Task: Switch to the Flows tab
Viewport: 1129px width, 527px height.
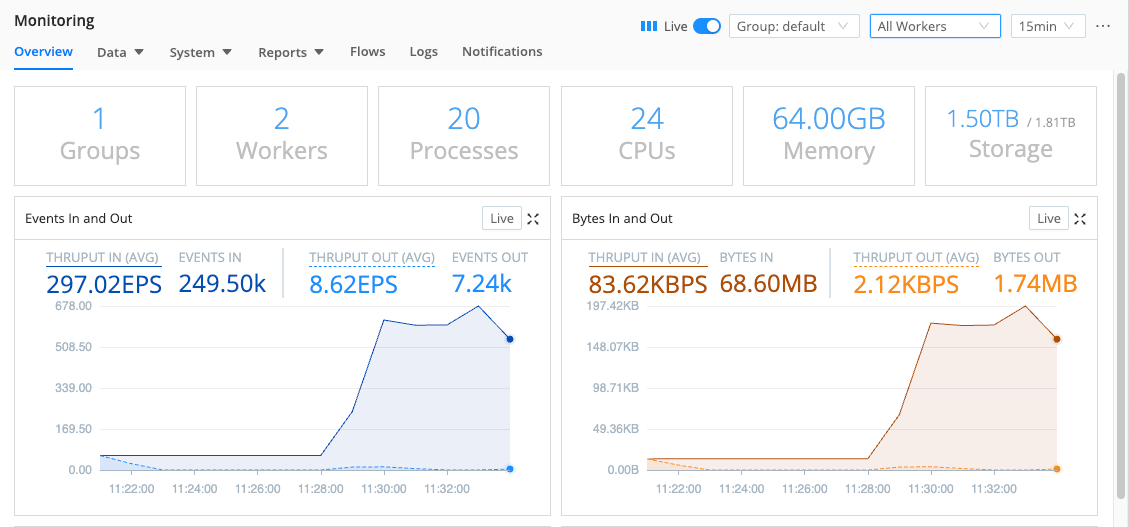Action: (367, 52)
